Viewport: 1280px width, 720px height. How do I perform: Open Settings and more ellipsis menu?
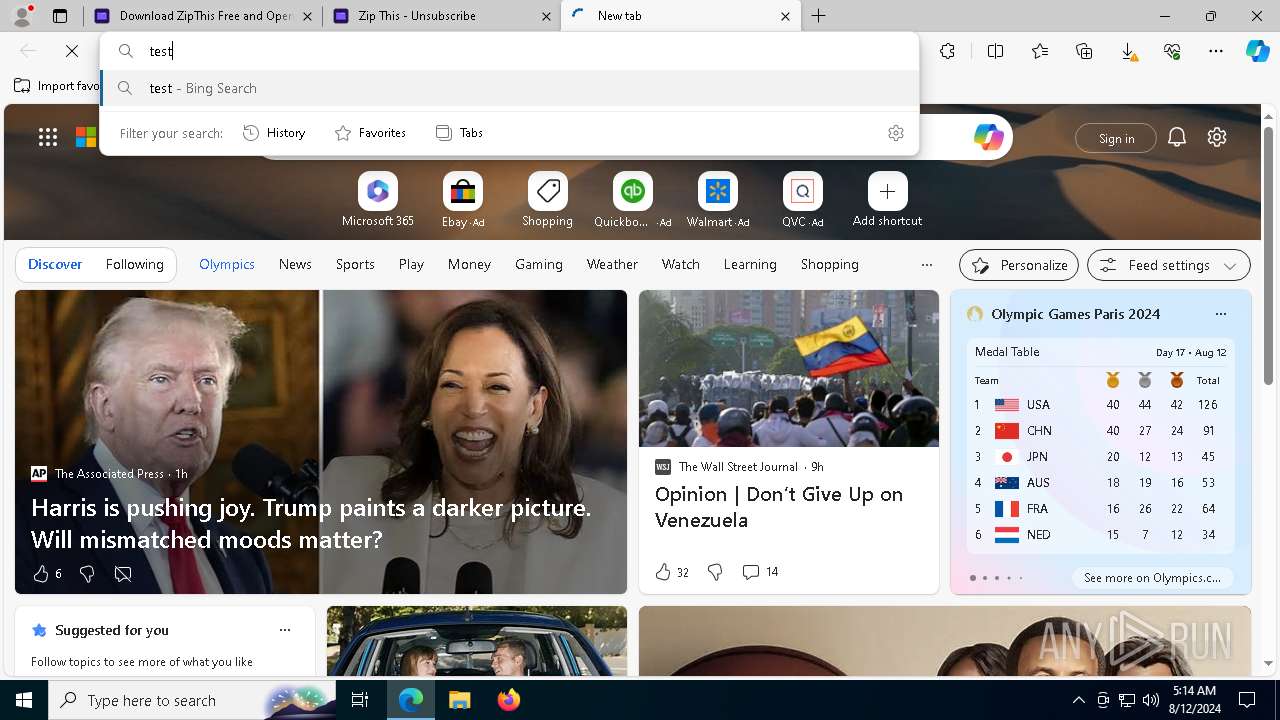(x=1216, y=51)
